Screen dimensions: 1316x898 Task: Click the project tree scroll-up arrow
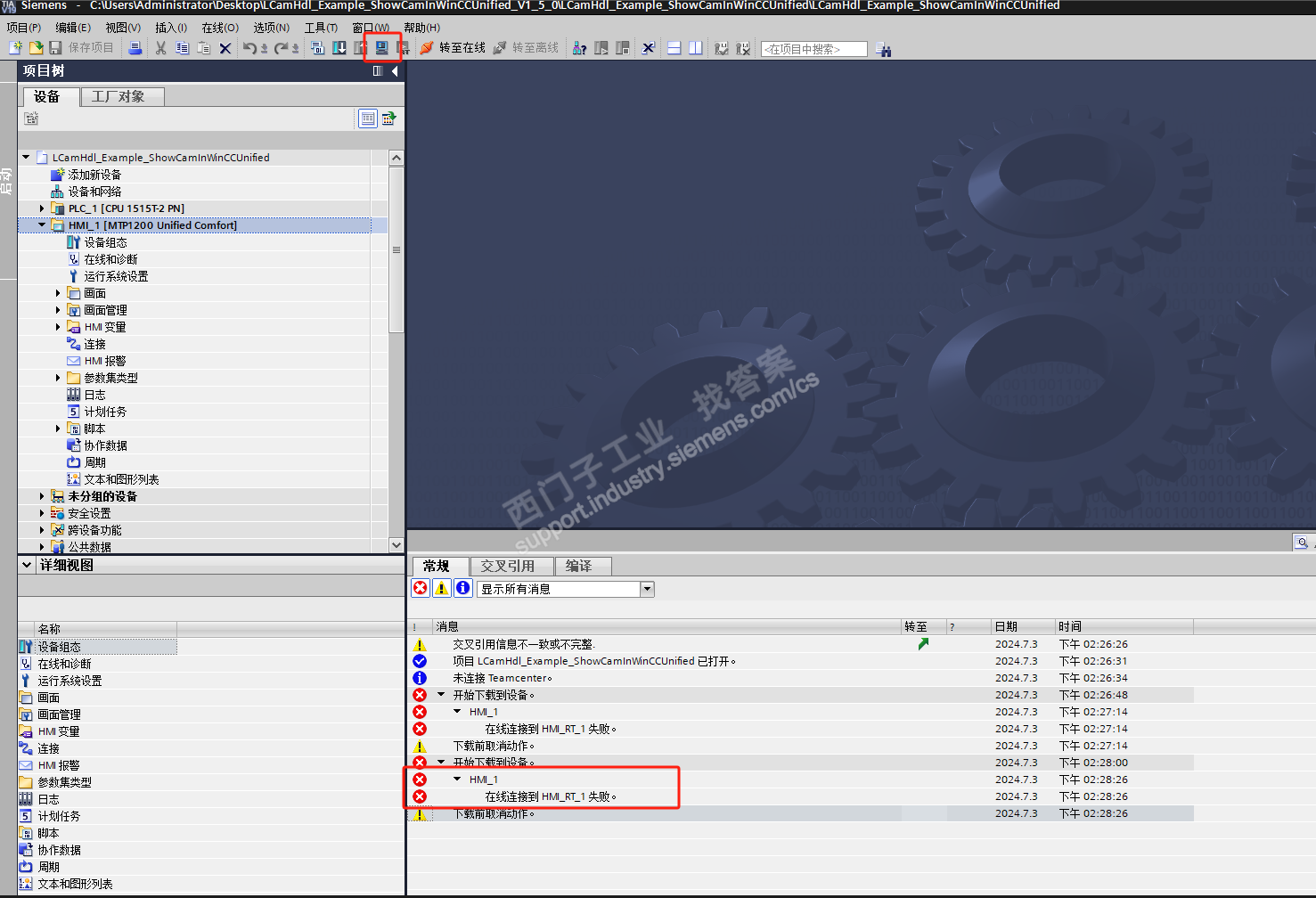pyautogui.click(x=396, y=158)
